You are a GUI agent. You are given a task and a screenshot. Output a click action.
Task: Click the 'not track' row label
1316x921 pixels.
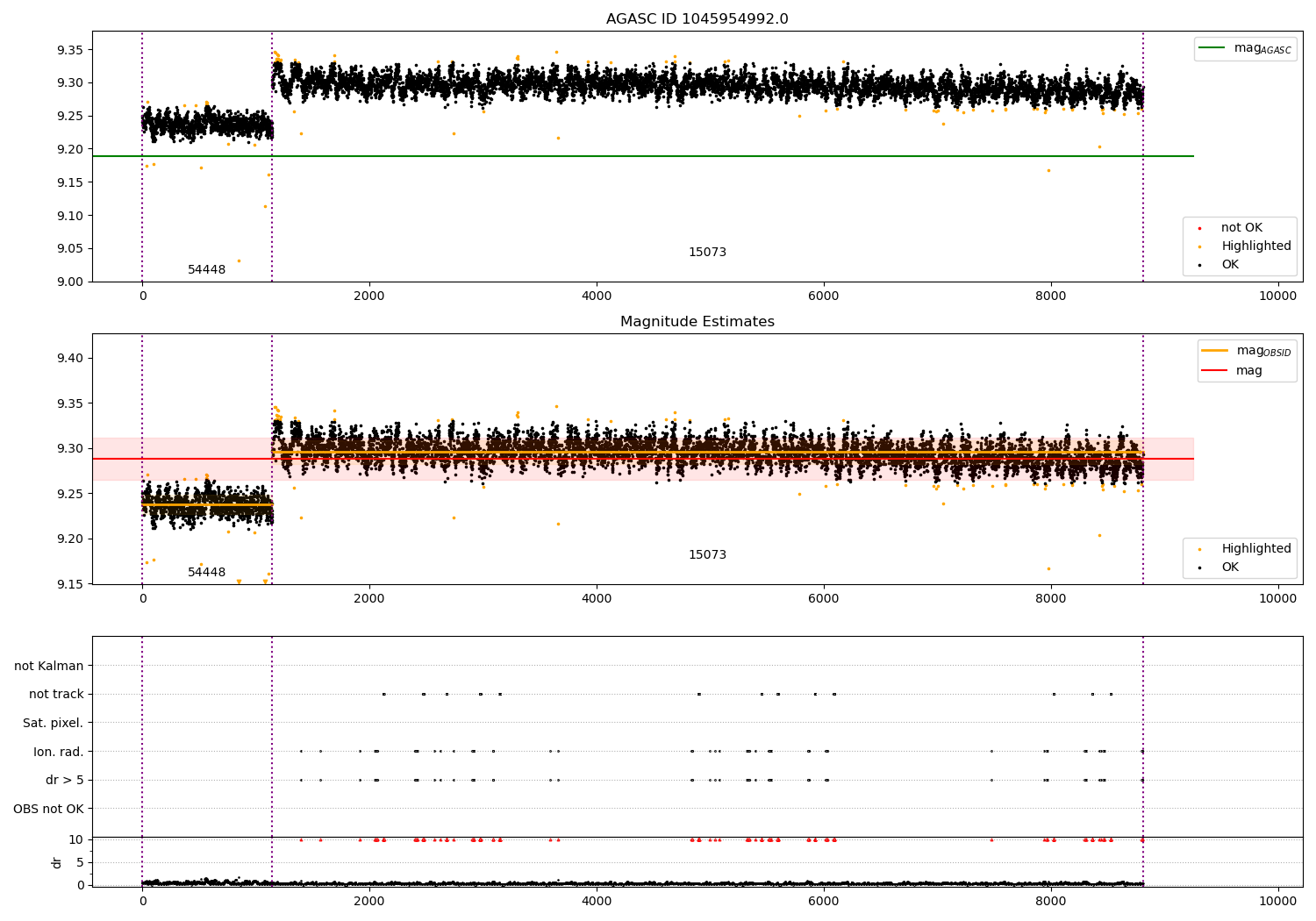pos(56,694)
